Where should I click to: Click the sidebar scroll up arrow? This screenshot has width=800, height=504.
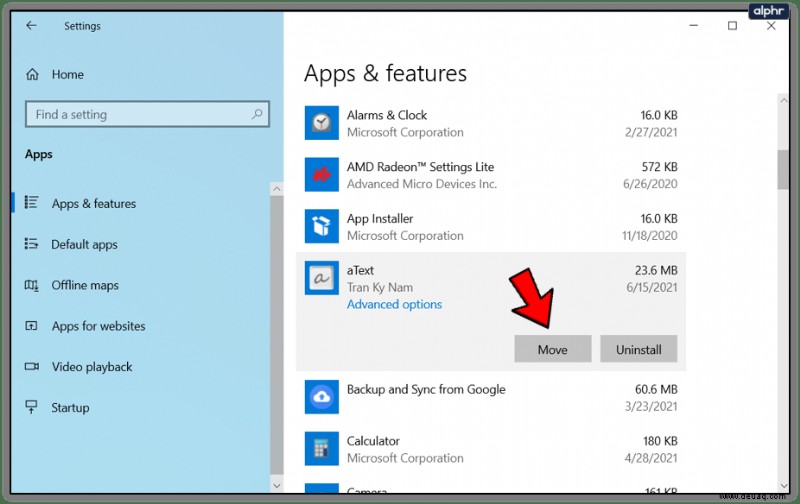(x=276, y=189)
